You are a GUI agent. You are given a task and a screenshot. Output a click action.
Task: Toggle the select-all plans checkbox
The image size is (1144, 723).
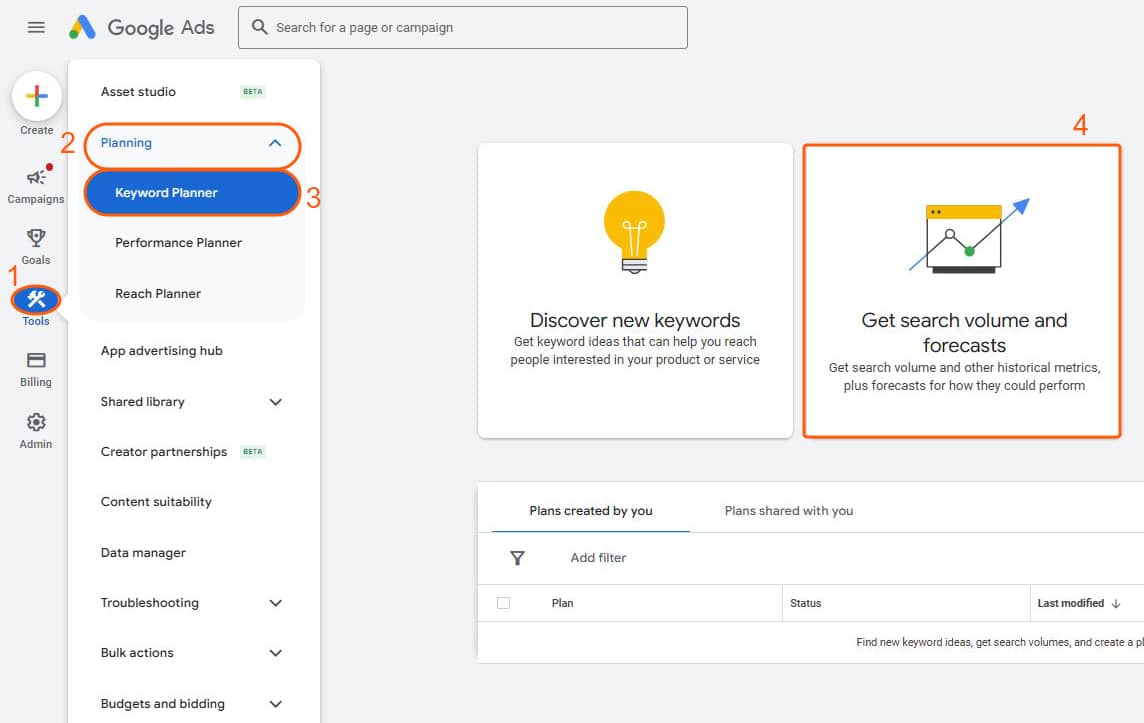(x=503, y=603)
